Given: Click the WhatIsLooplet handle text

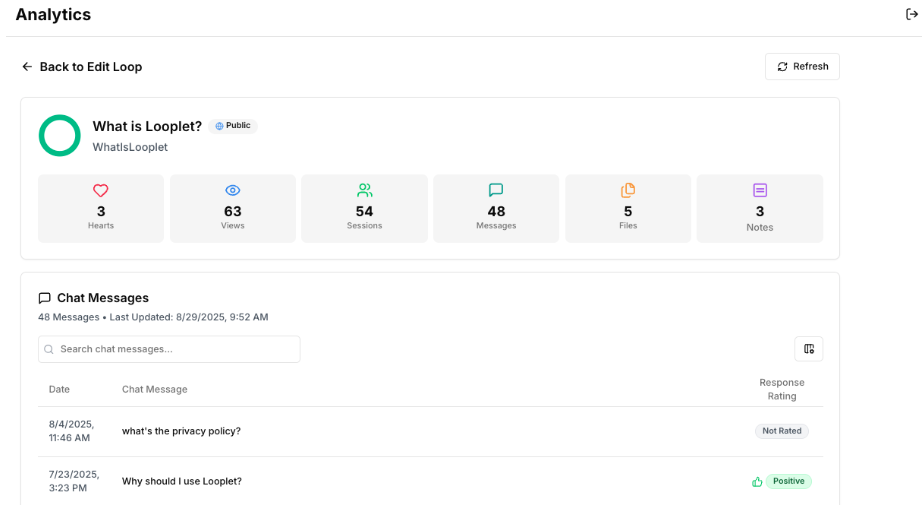Looking at the screenshot, I should (x=130, y=147).
